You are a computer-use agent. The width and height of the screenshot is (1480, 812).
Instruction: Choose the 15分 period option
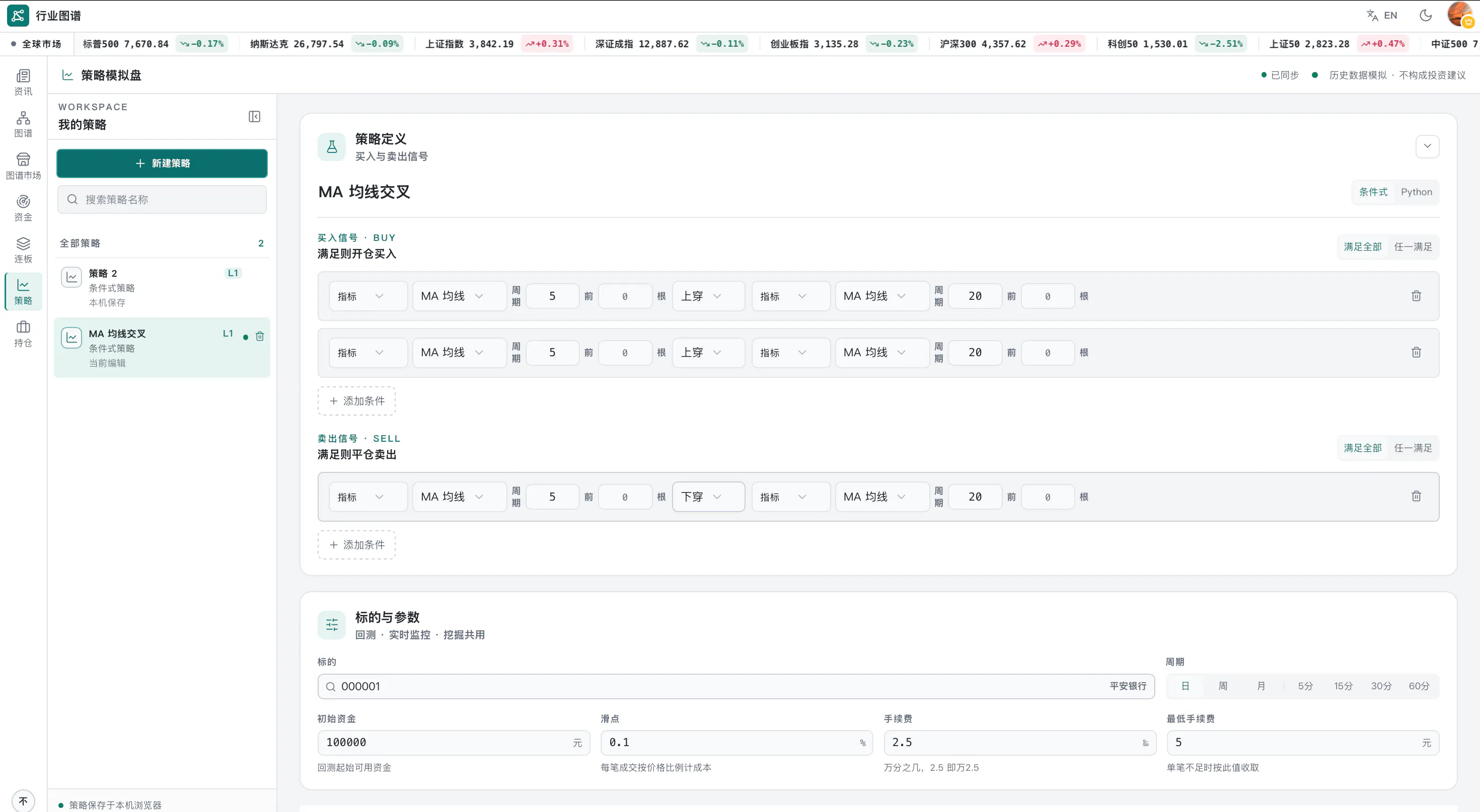click(1343, 686)
